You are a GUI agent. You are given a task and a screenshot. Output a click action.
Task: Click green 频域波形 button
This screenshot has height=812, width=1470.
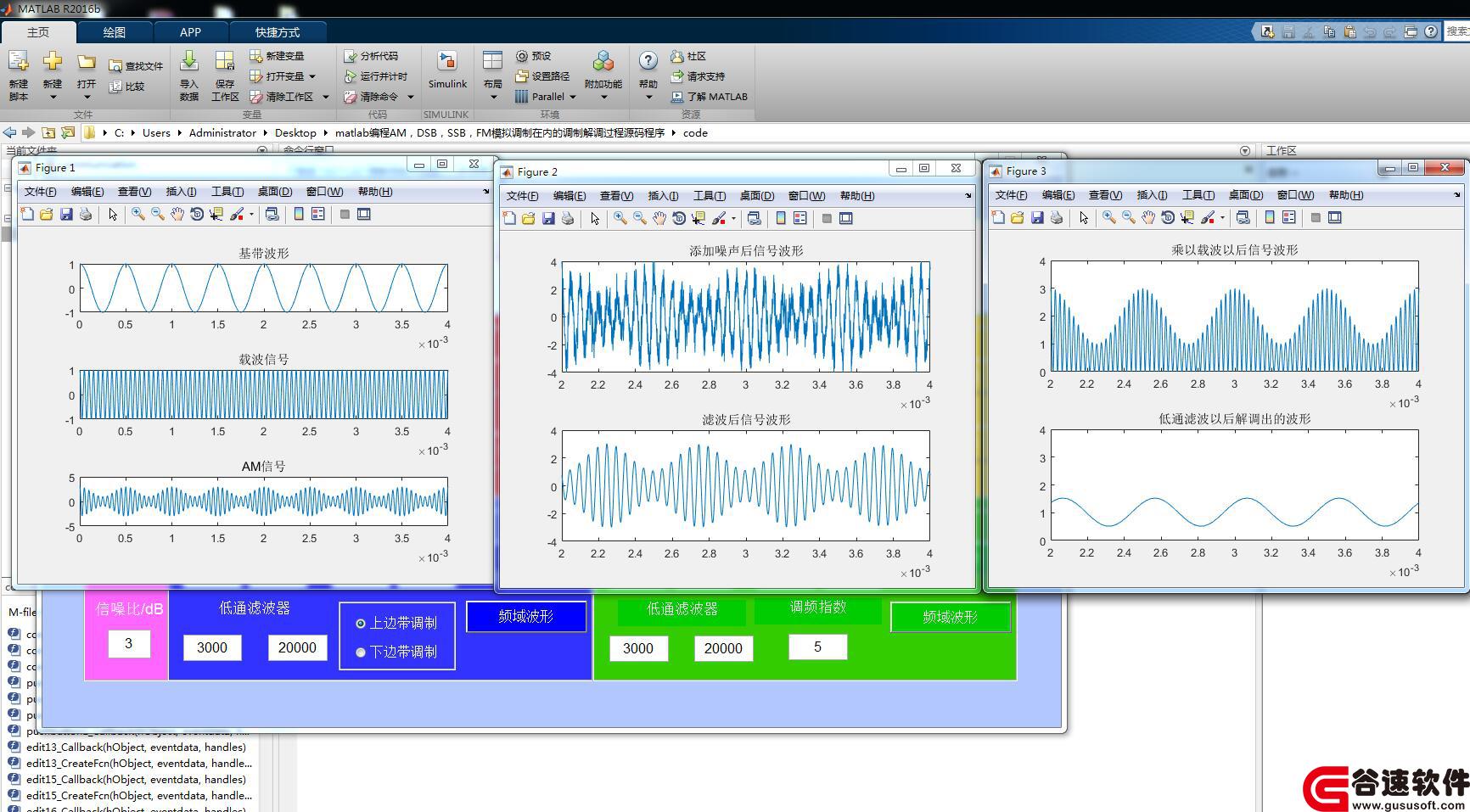point(951,618)
